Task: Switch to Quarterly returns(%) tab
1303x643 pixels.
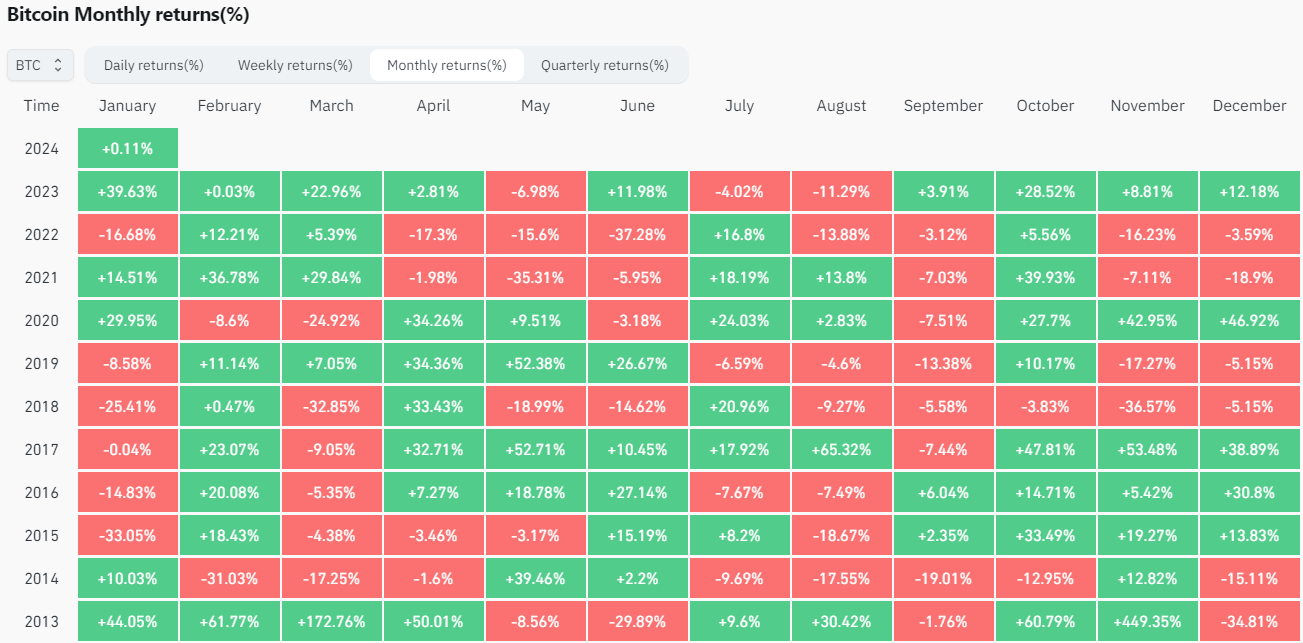Action: 605,65
